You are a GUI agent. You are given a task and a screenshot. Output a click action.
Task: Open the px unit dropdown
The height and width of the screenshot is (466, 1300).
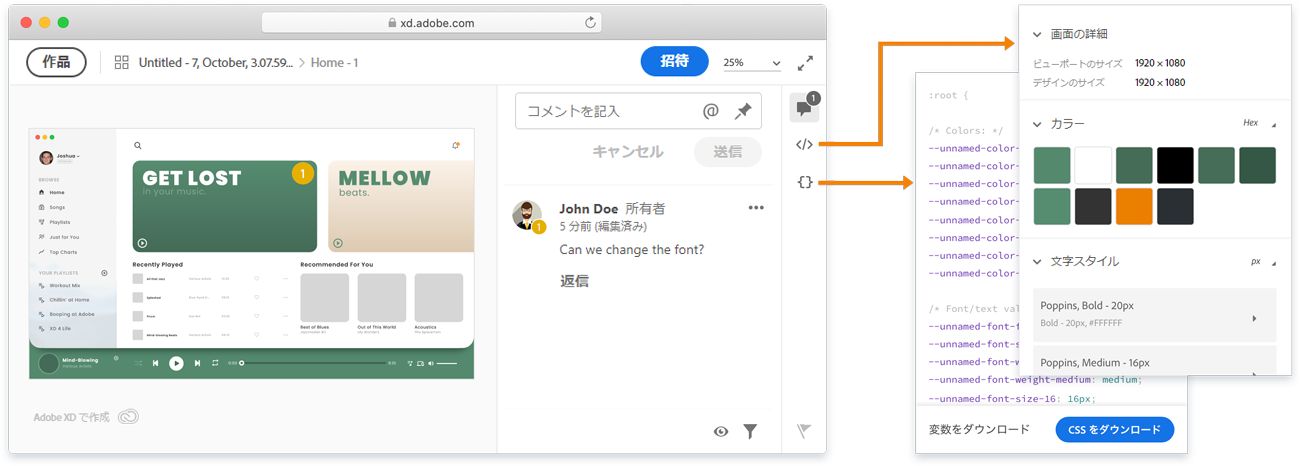(1264, 261)
